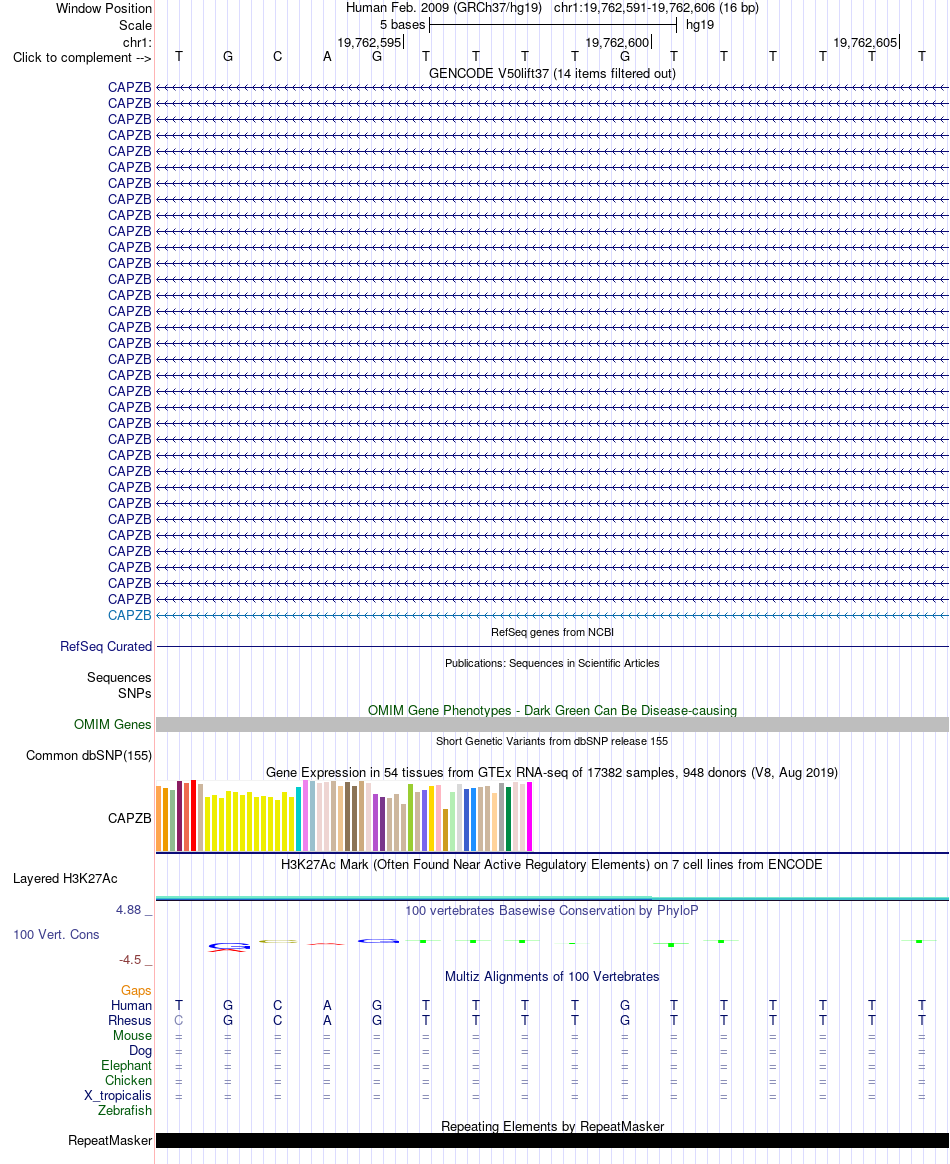This screenshot has height=1164, width=950.
Task: Select the Human alignment row label
Action: click(131, 1006)
